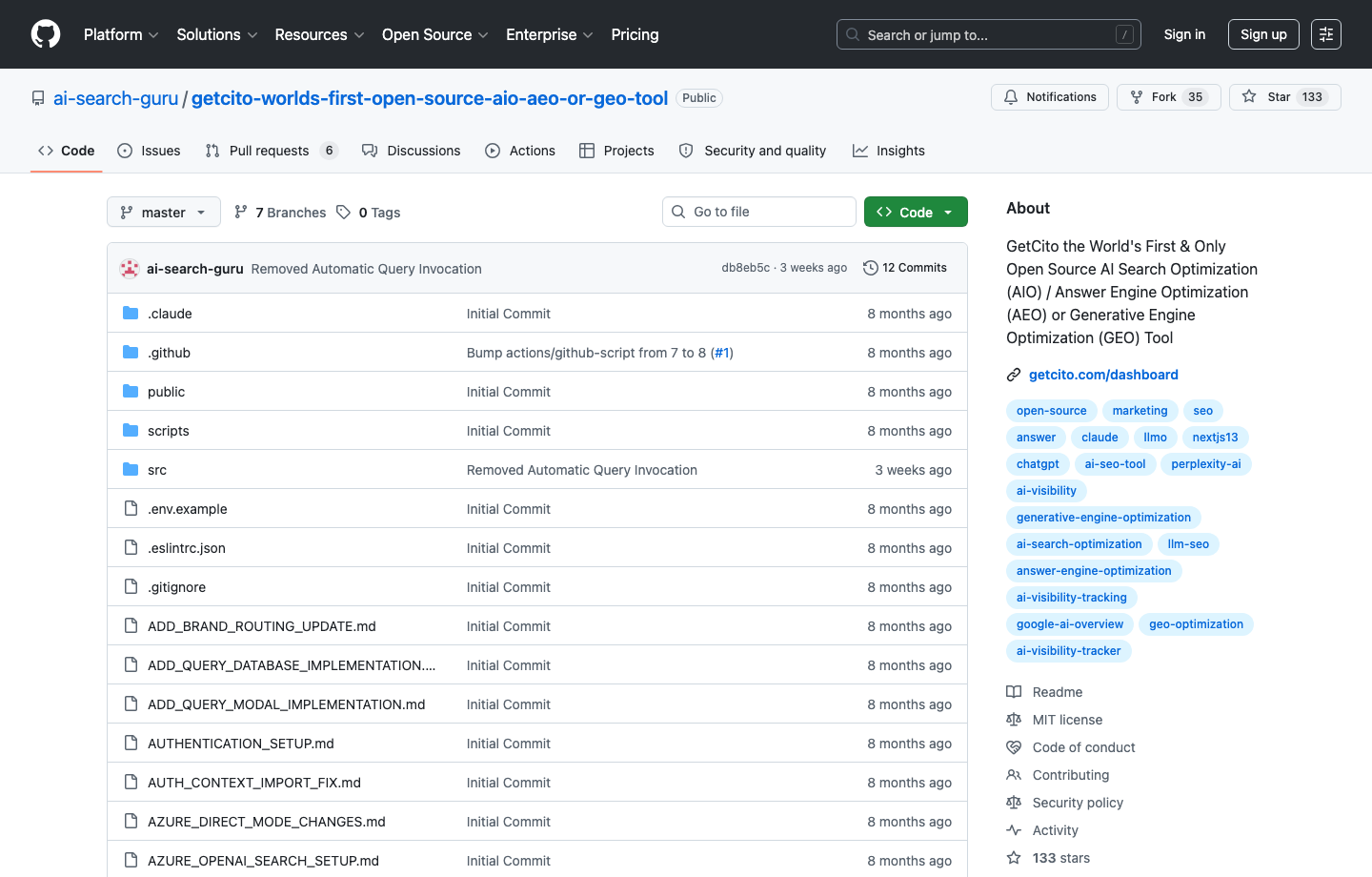Focus the Go to file input
The image size is (1372, 877).
(759, 212)
